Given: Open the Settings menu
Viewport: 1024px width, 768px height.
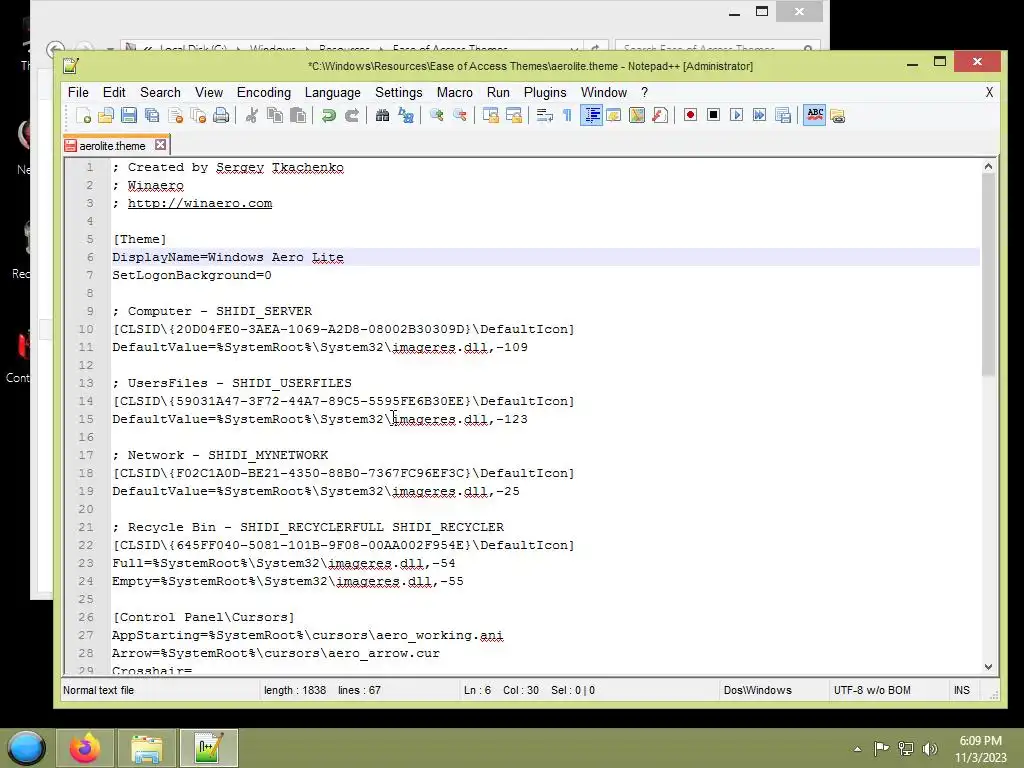Looking at the screenshot, I should tap(398, 93).
